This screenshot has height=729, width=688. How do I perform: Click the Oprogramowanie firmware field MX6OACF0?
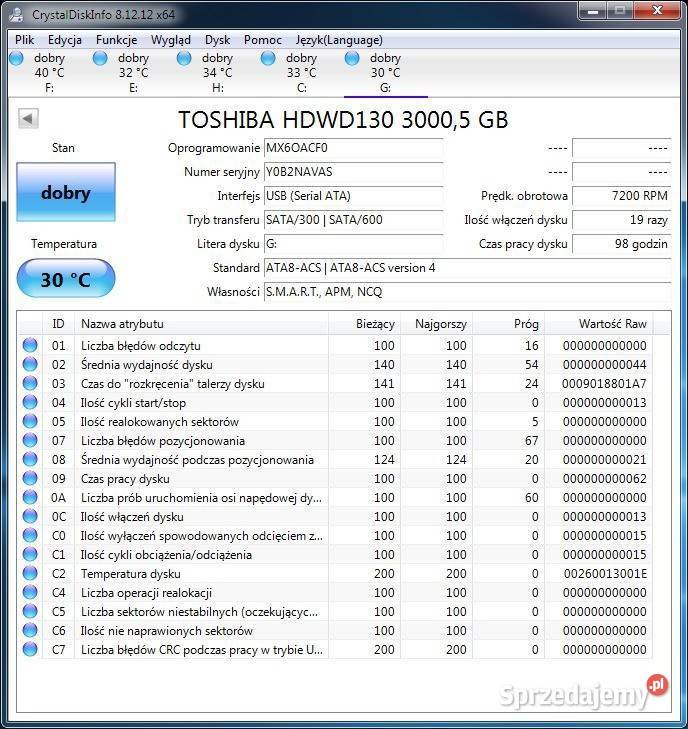click(352, 148)
